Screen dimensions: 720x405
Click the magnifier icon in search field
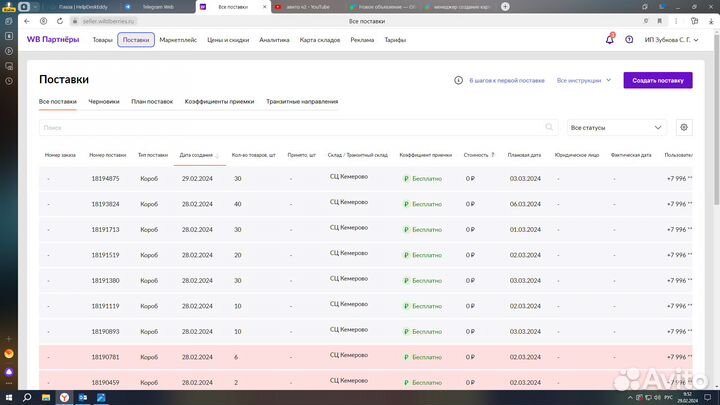coord(549,128)
